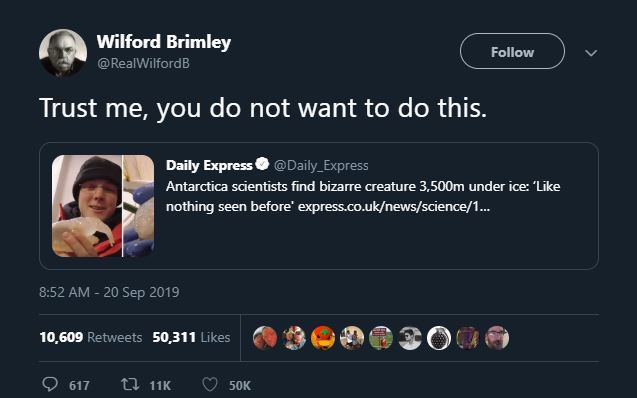
Task: Click the black-and-white sunglasses liker avatar
Action: 410,338
